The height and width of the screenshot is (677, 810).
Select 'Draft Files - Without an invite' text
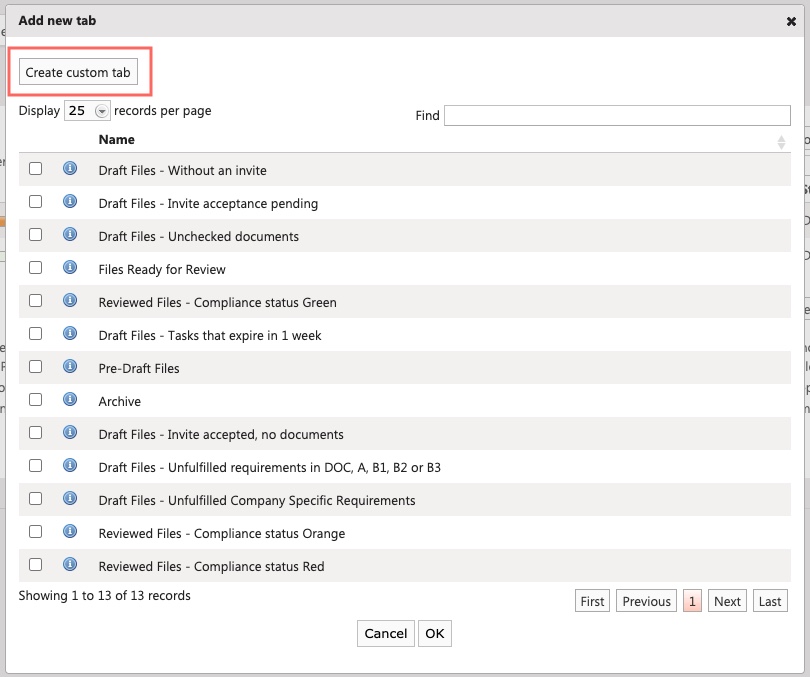[182, 170]
